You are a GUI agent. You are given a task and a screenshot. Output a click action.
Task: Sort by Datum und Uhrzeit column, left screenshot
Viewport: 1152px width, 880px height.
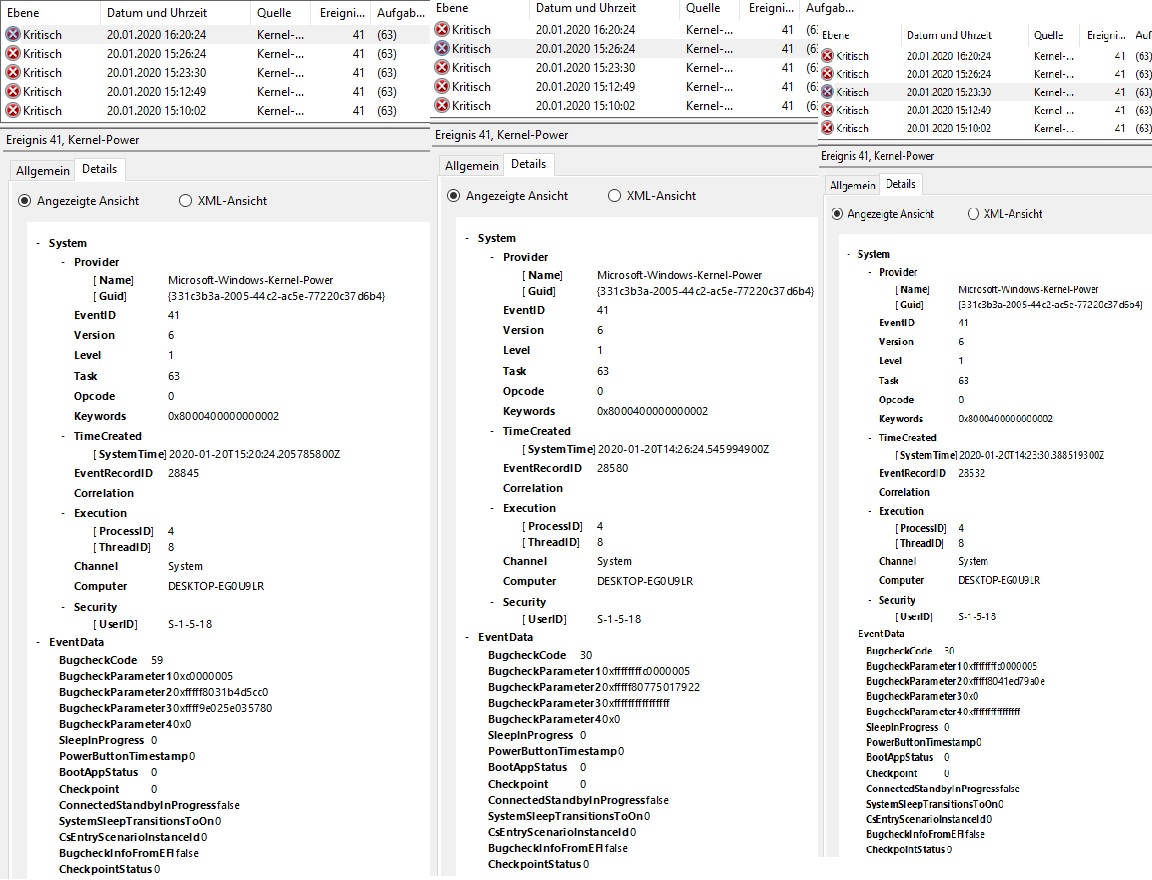point(175,12)
